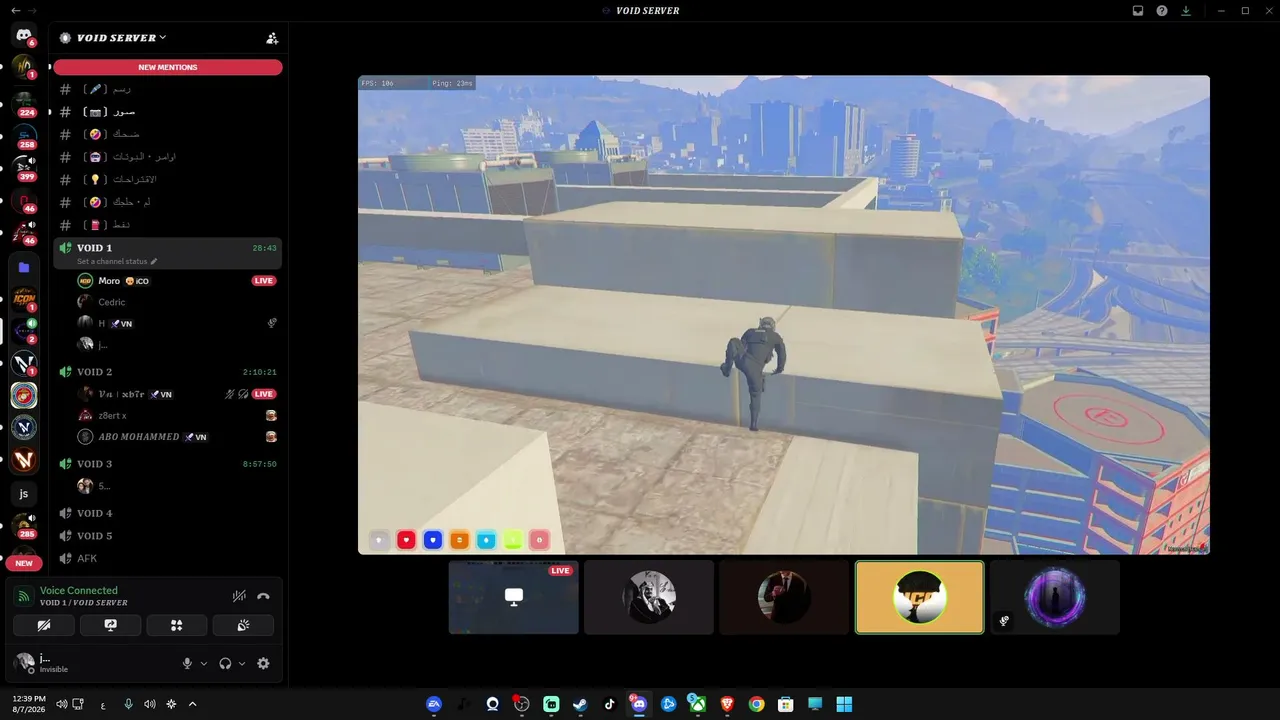Click the NEW pill in server list

point(24,563)
